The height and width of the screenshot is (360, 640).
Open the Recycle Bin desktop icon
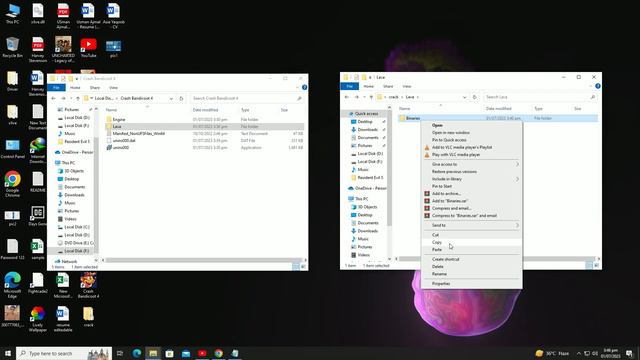[x=12, y=47]
